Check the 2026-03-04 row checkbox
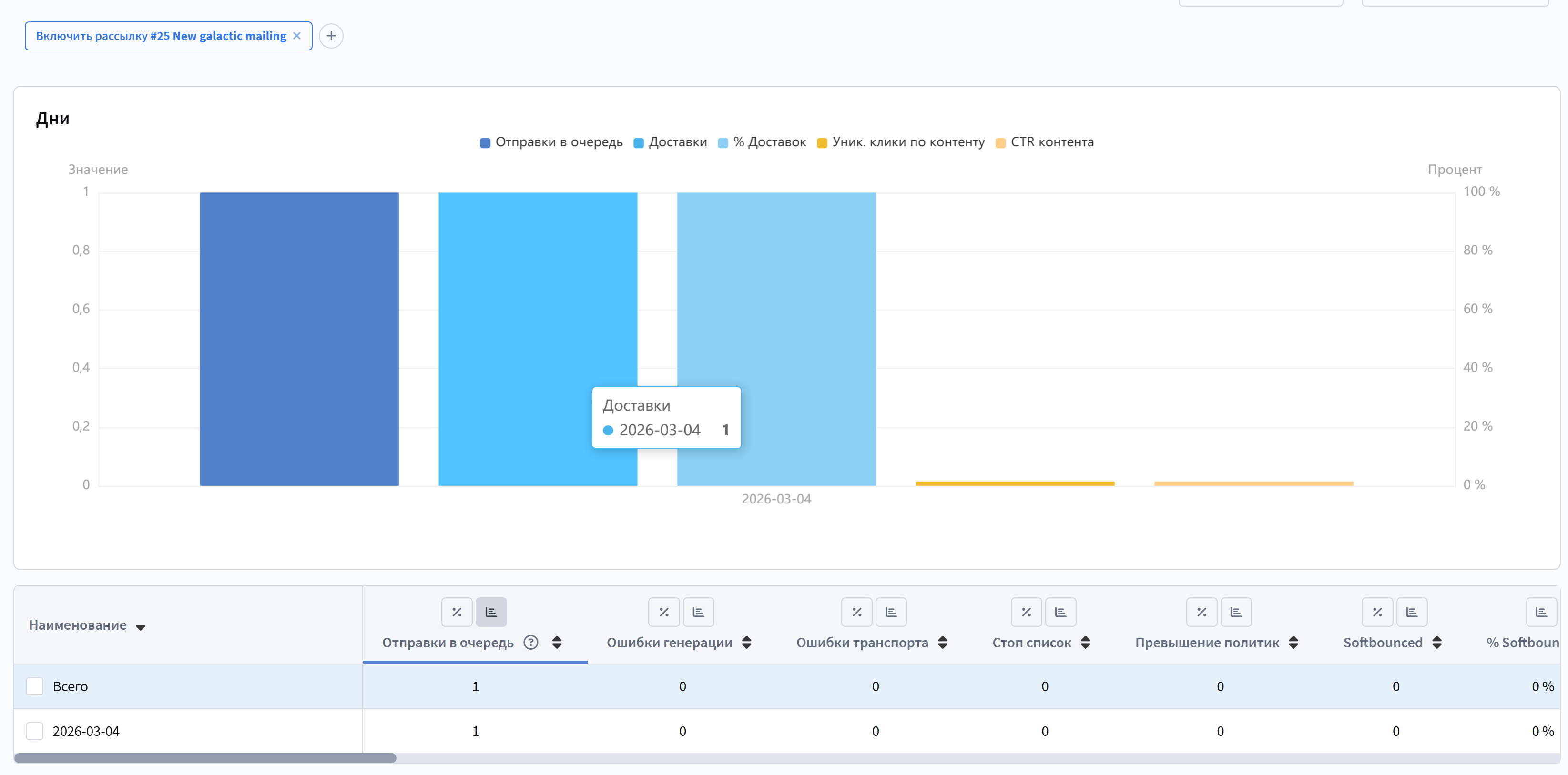 tap(35, 731)
